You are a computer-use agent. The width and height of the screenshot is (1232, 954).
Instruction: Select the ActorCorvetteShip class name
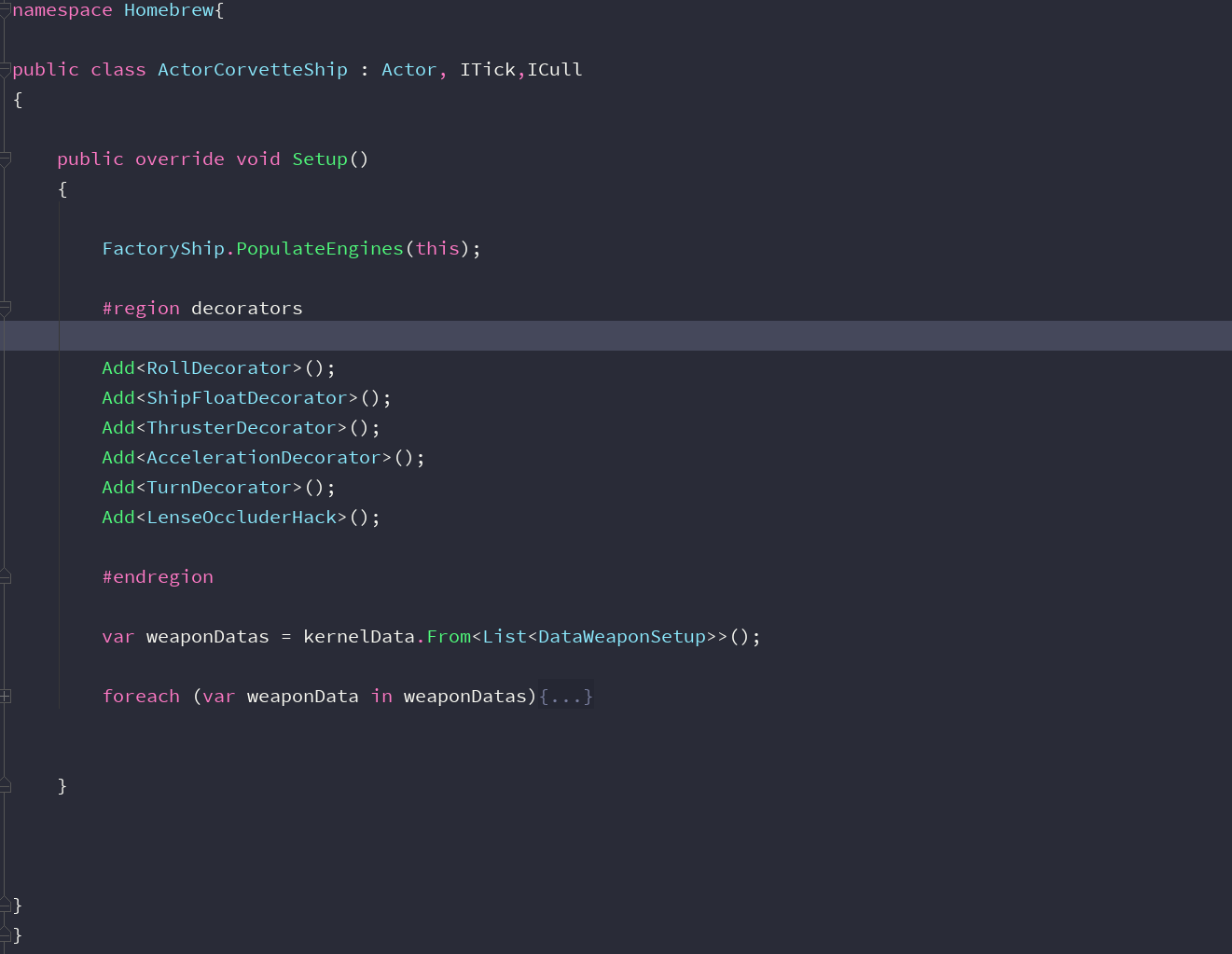point(252,68)
